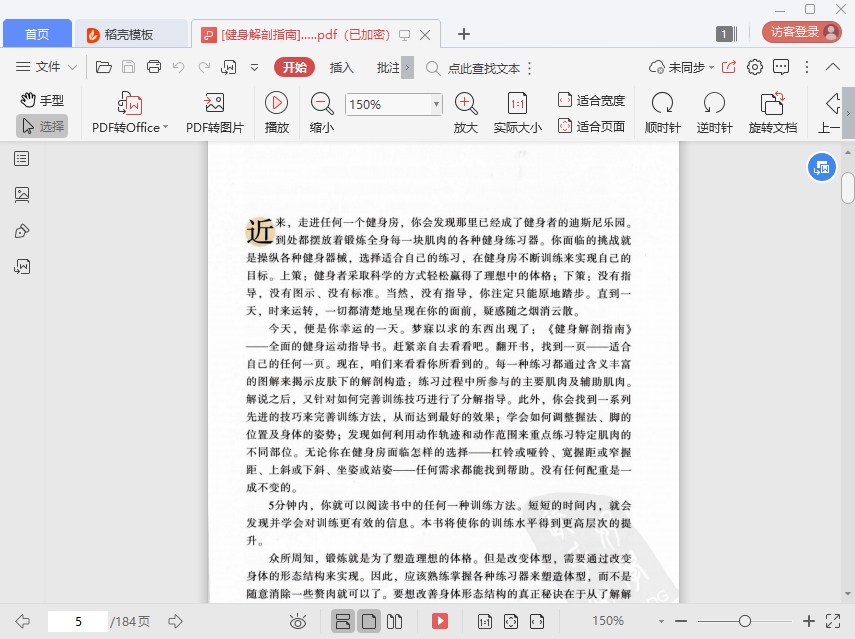This screenshot has height=639, width=855.
Task: Switch to 手型 hand tool mode
Action: coord(42,100)
